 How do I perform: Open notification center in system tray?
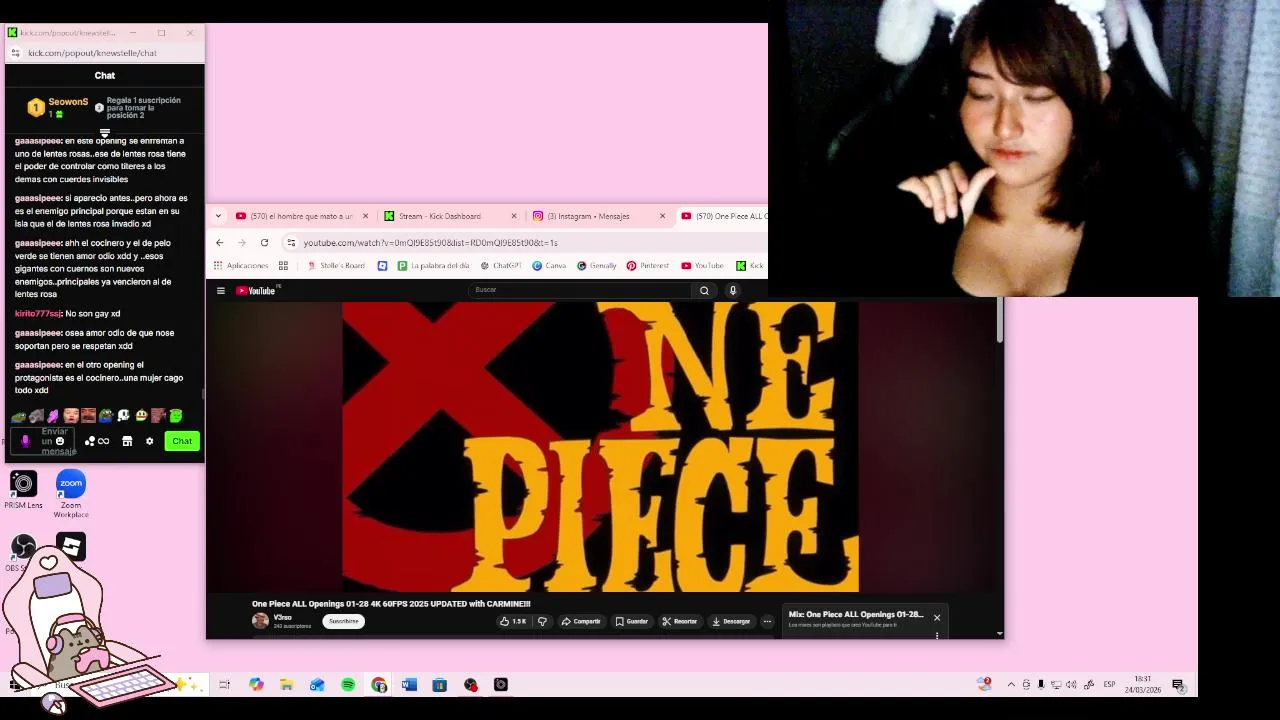pos(1178,685)
